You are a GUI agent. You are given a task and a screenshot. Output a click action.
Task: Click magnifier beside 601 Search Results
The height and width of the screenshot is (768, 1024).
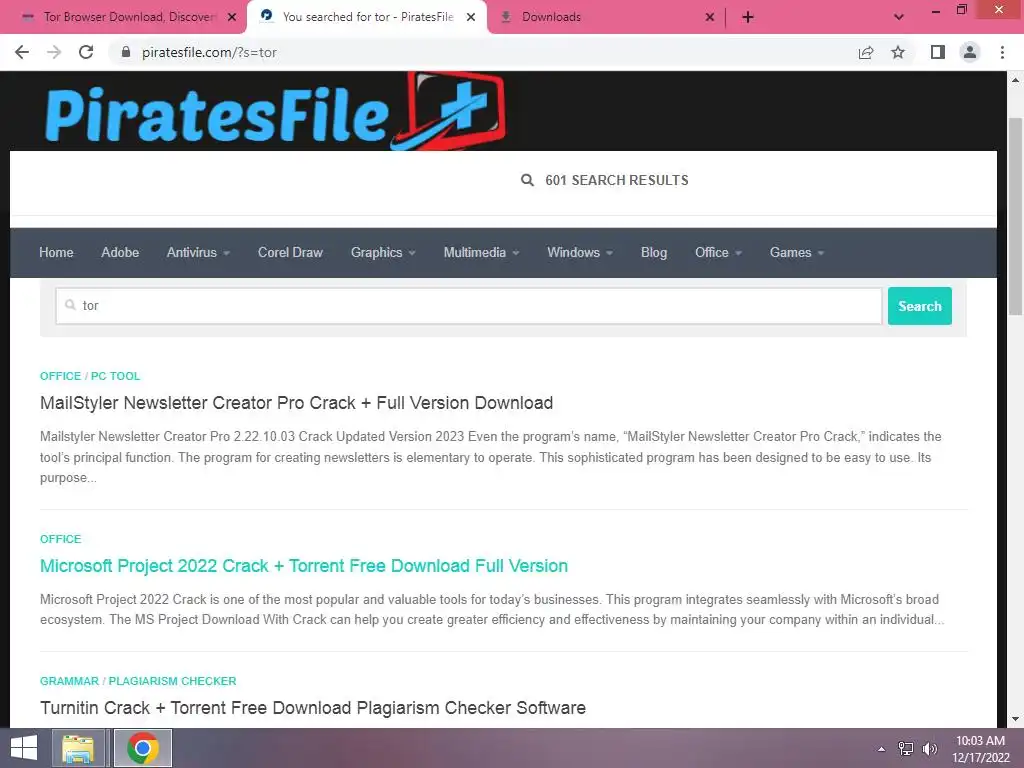pos(527,180)
